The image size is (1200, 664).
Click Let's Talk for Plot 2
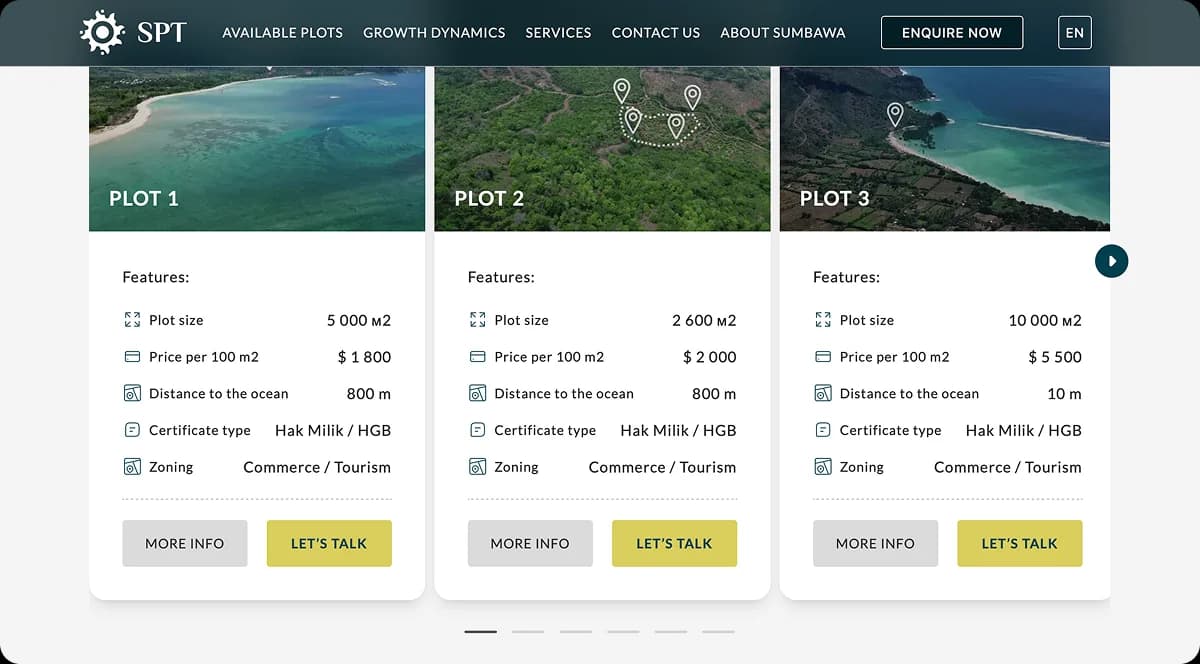click(674, 543)
